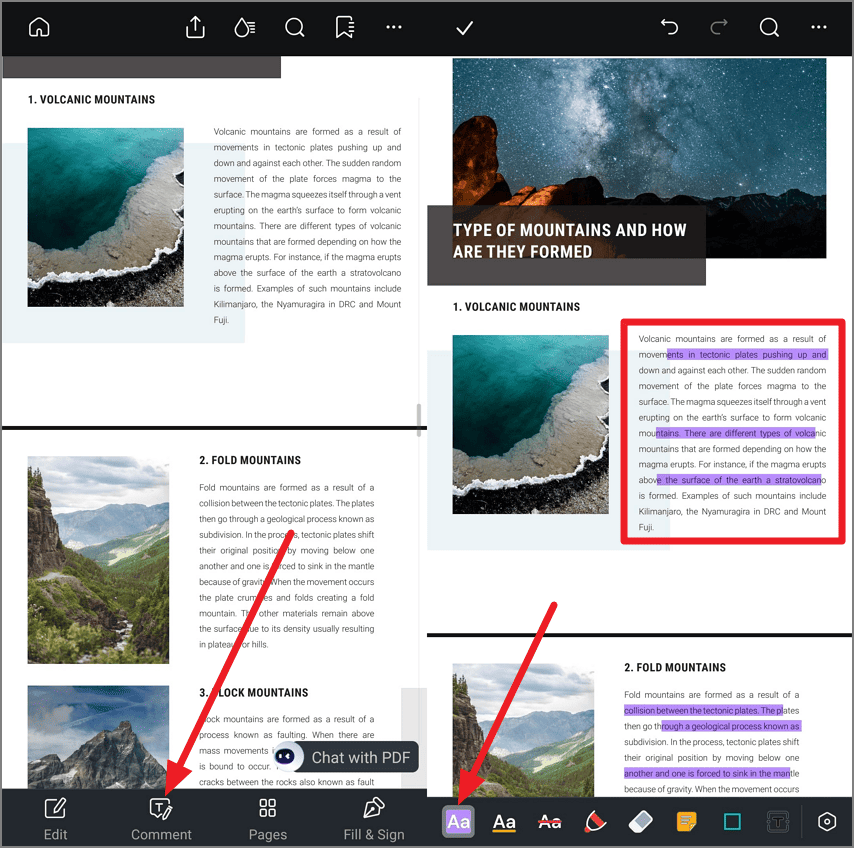This screenshot has height=848, width=854.
Task: Tap the left panel scrollbar handle
Action: 418,420
